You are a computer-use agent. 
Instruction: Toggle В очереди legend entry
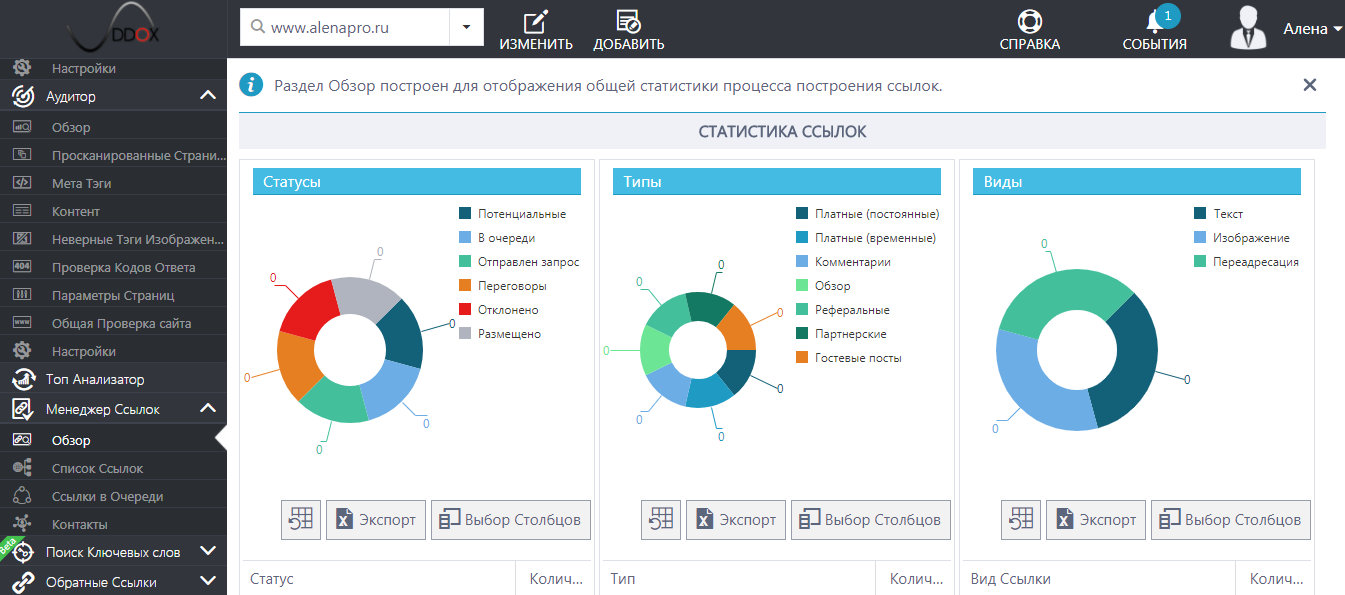click(x=497, y=238)
